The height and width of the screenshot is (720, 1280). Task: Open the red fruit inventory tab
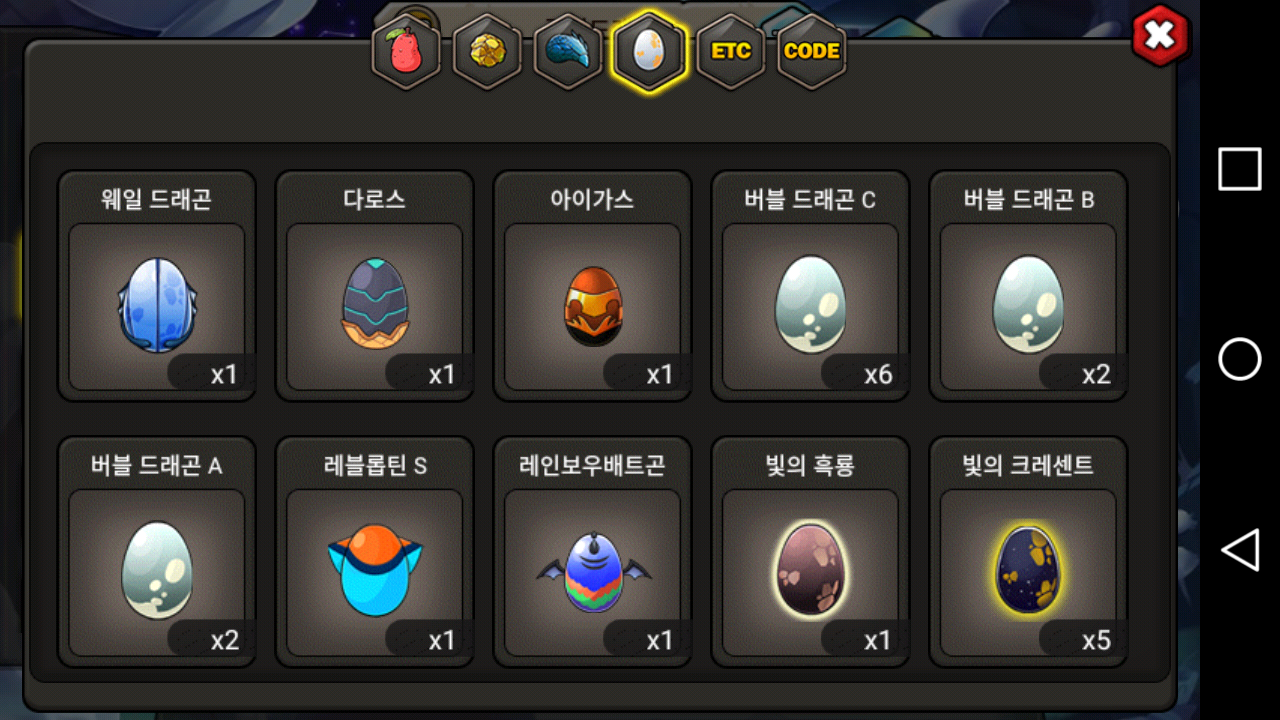pyautogui.click(x=407, y=51)
